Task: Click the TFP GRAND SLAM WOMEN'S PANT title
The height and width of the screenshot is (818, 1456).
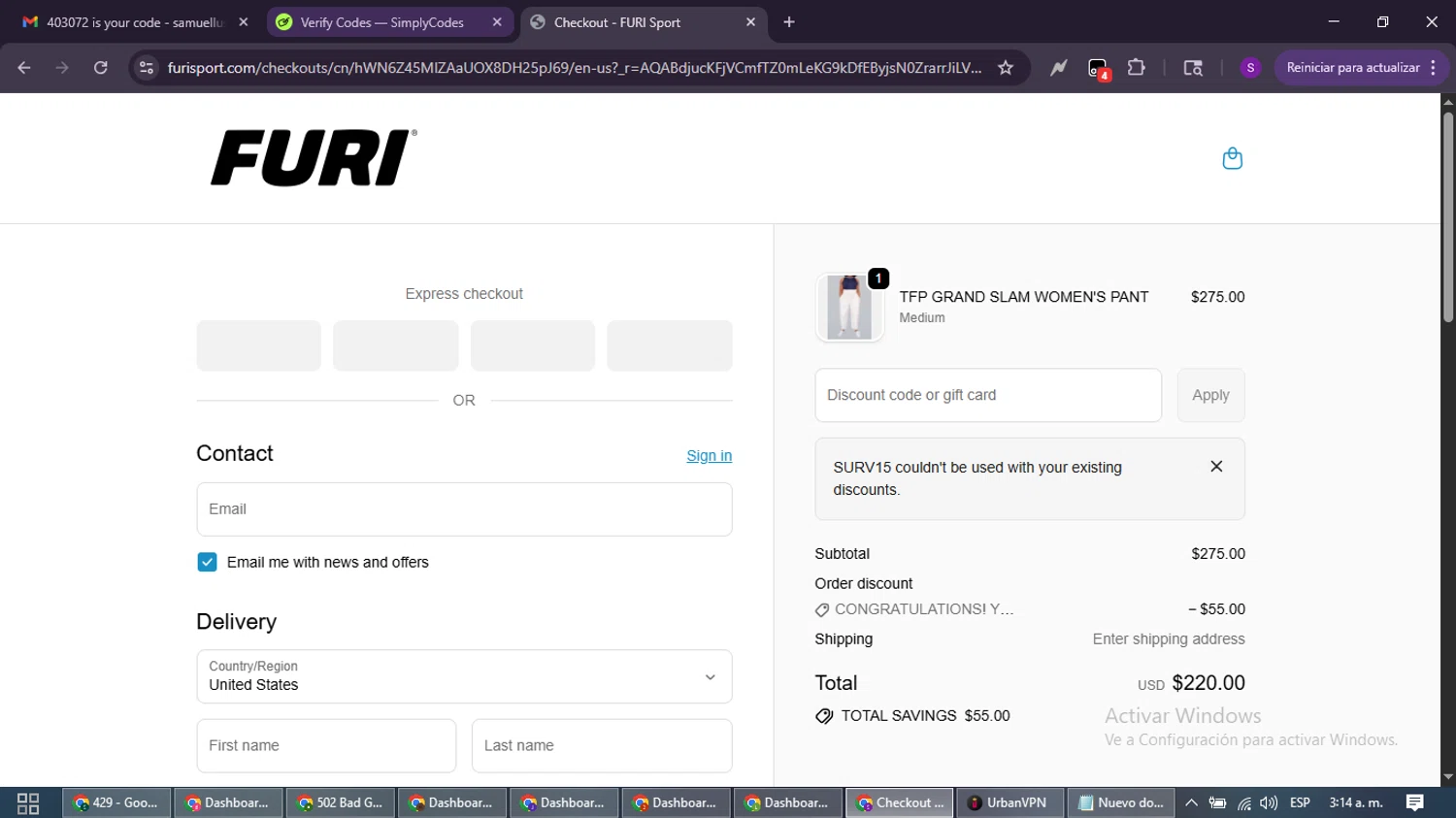Action: [x=1024, y=297]
